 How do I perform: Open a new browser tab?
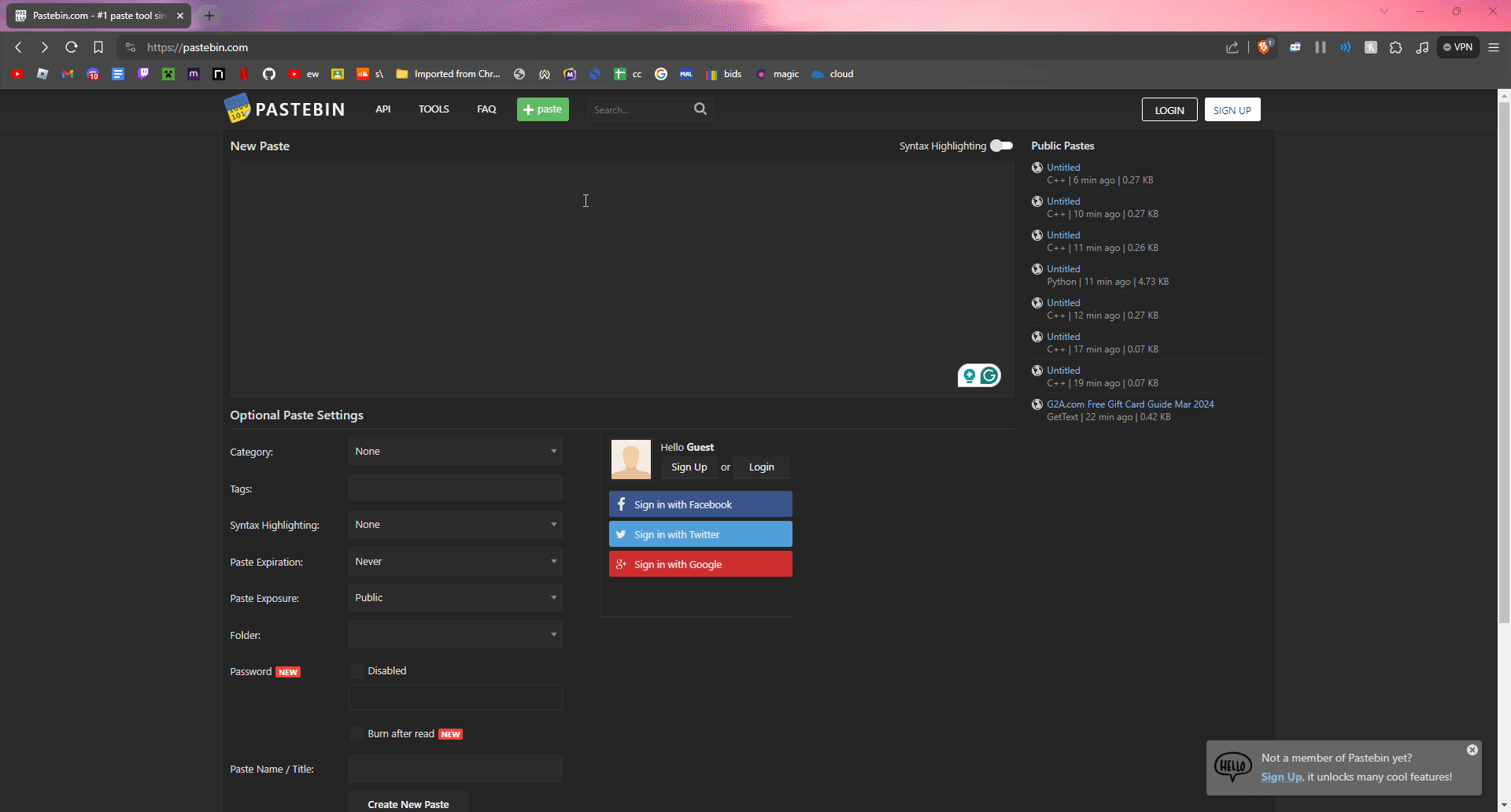[x=209, y=16]
